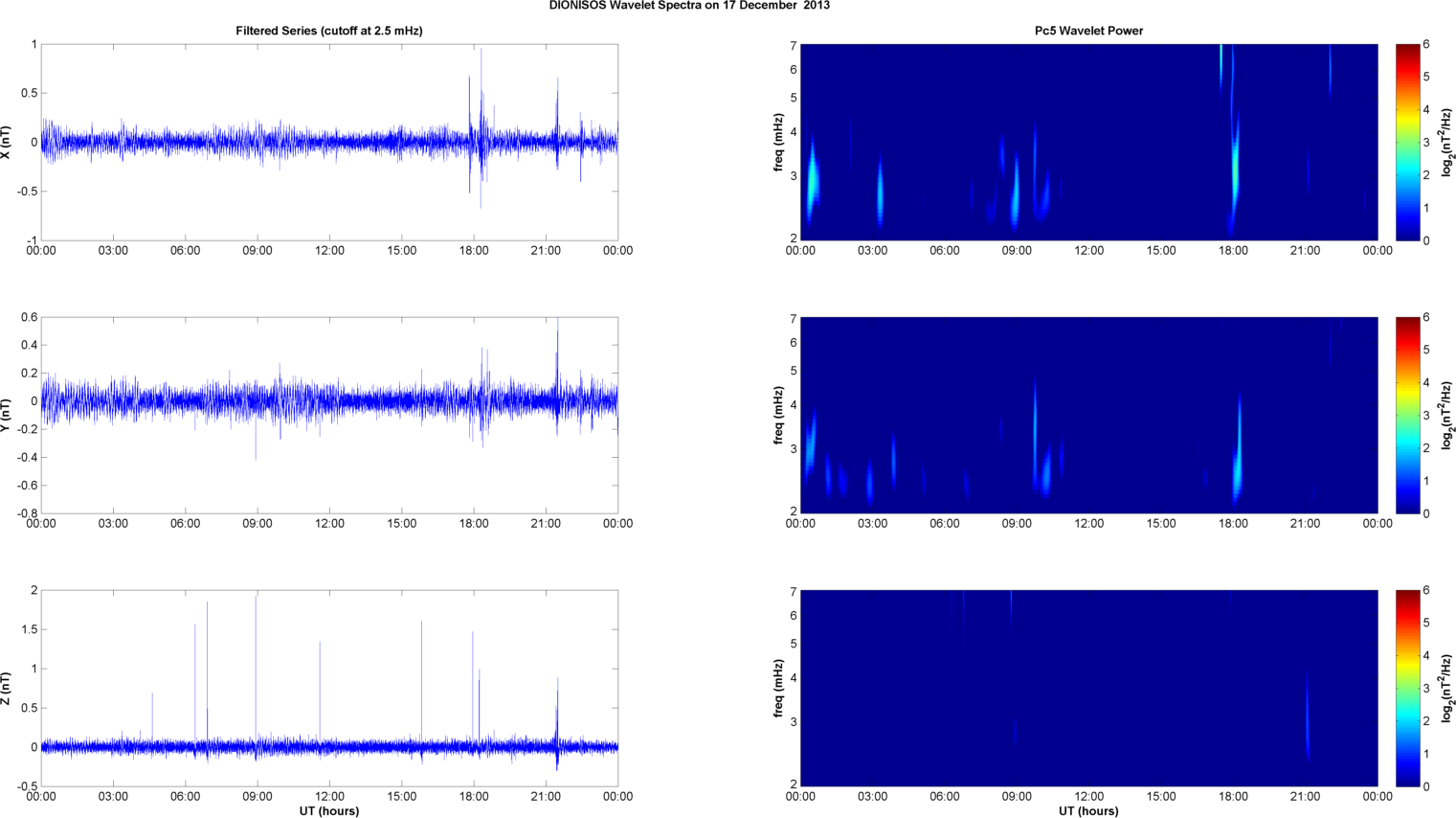
Task: Click the bottom Pc5 wavelet spectrogram
Action: tap(1088, 688)
